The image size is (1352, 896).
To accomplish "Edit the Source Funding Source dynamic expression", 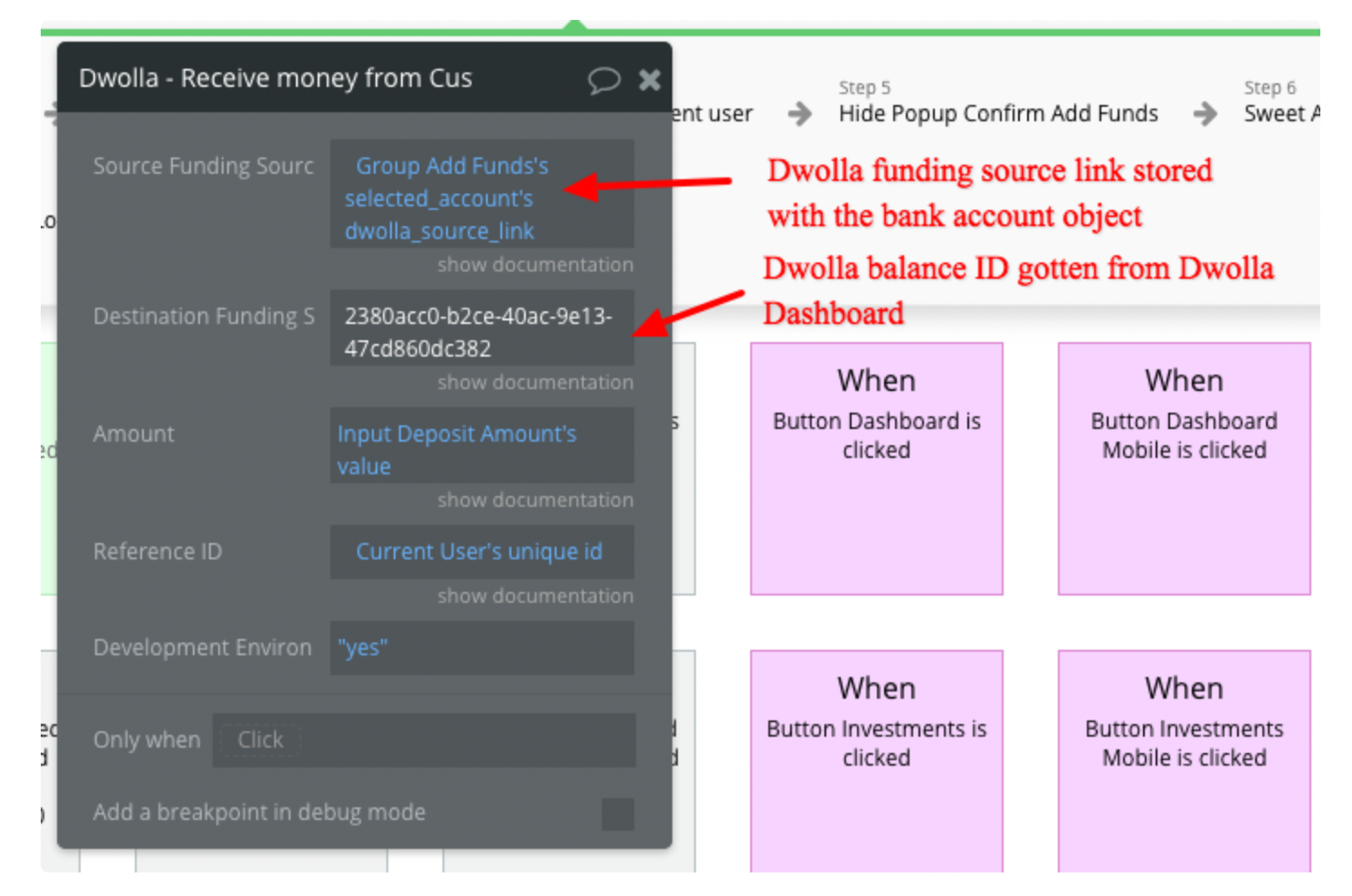I will click(481, 194).
